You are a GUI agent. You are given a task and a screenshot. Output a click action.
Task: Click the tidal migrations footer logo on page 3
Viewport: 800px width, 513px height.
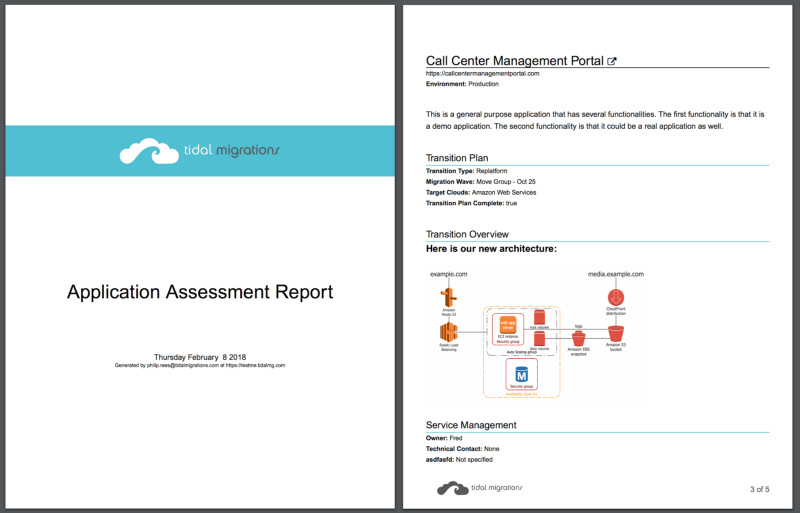tap(480, 488)
